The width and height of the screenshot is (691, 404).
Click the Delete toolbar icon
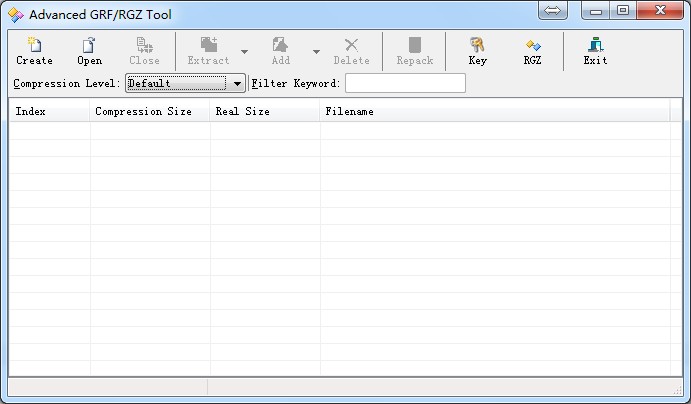351,51
